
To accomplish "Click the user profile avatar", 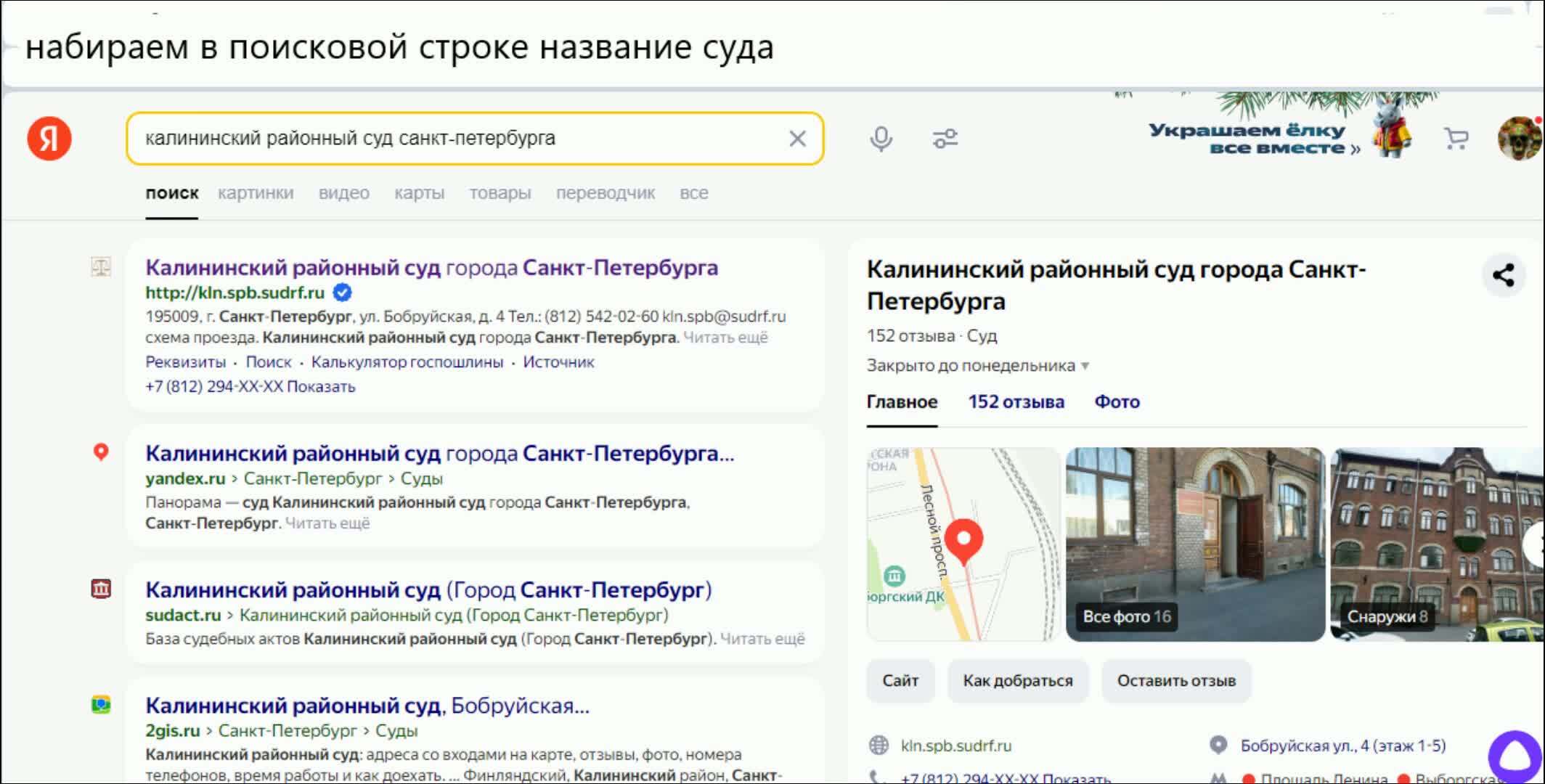I will coord(1519,138).
